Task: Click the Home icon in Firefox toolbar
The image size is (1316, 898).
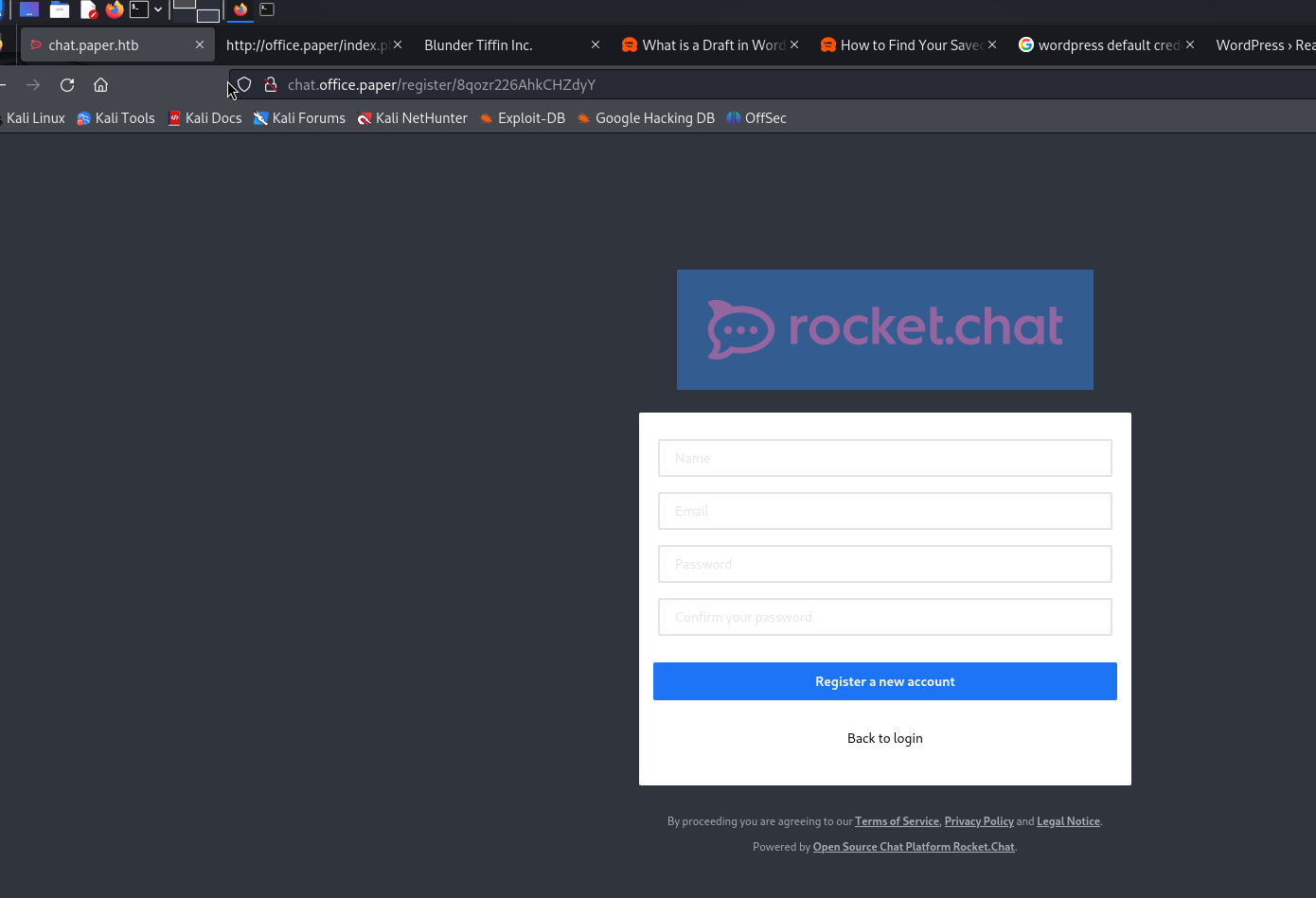Action: tap(101, 85)
